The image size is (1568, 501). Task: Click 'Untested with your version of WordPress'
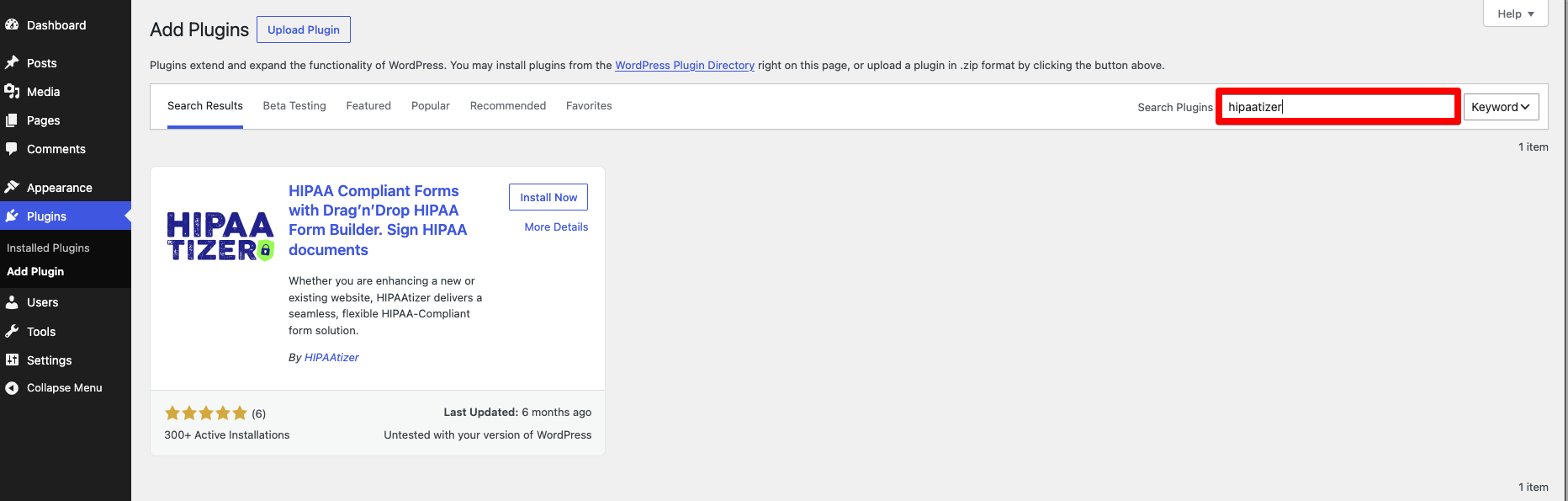point(488,435)
